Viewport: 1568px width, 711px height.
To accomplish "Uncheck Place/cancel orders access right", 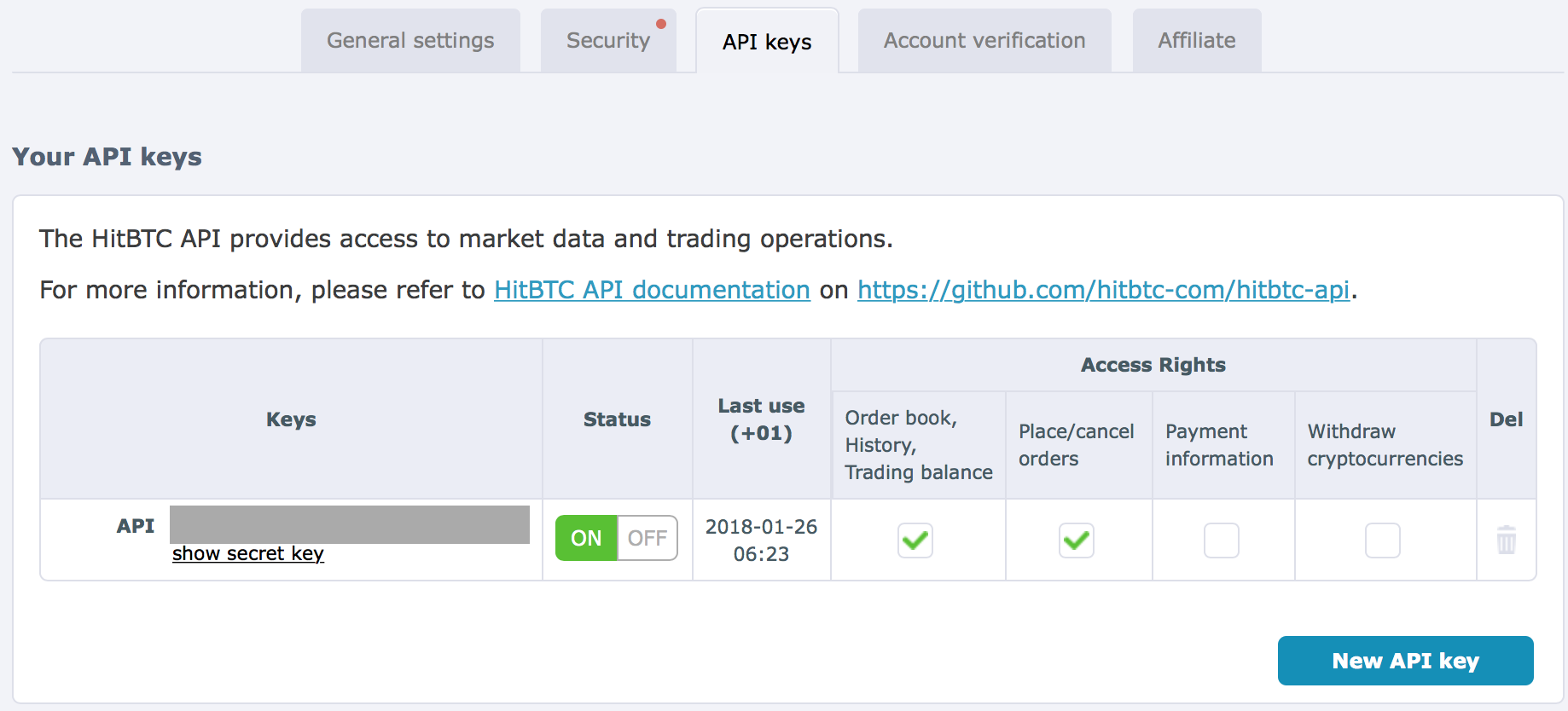I will coord(1077,540).
